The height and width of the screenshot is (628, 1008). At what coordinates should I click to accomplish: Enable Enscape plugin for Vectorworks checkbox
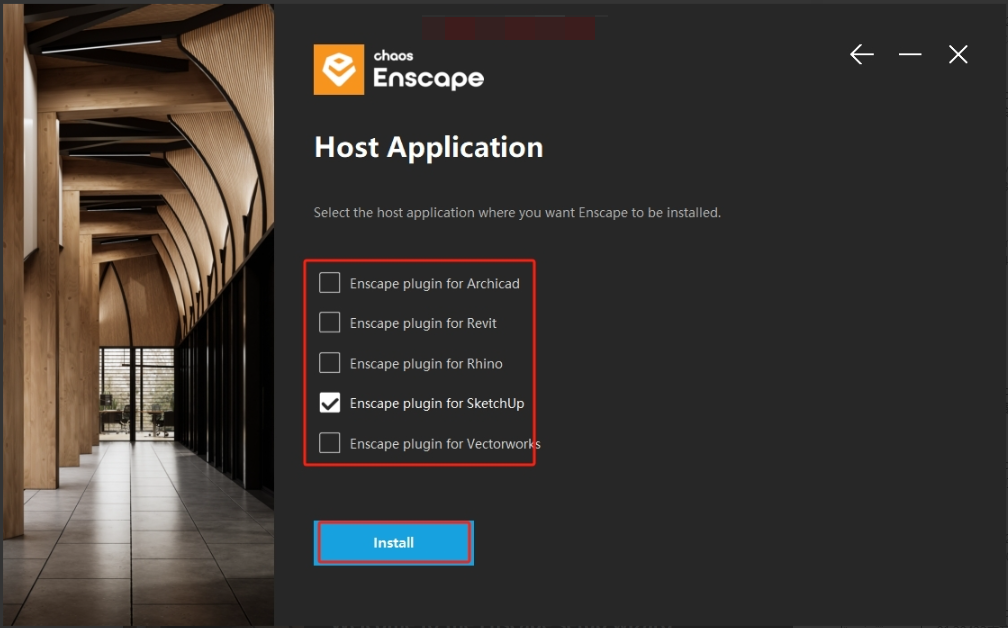tap(330, 443)
